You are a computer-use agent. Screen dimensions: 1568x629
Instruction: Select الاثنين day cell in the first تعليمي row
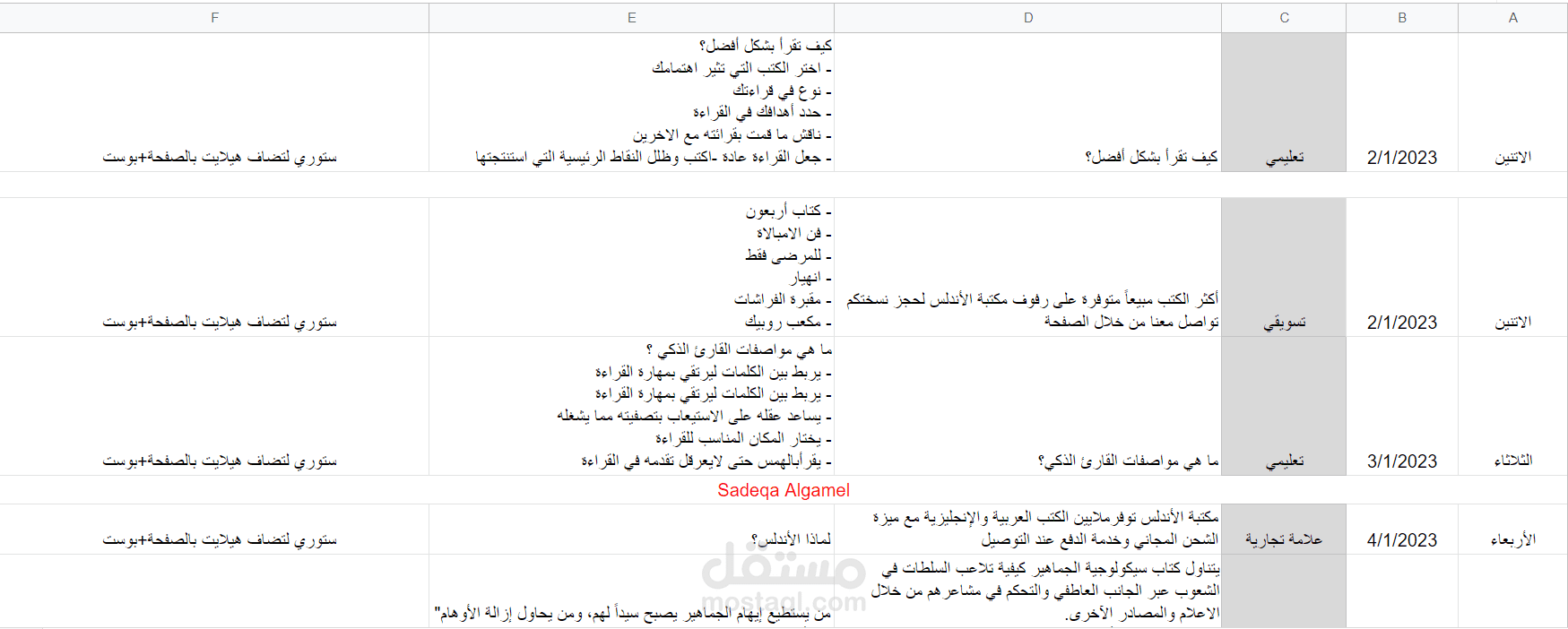coord(1512,102)
